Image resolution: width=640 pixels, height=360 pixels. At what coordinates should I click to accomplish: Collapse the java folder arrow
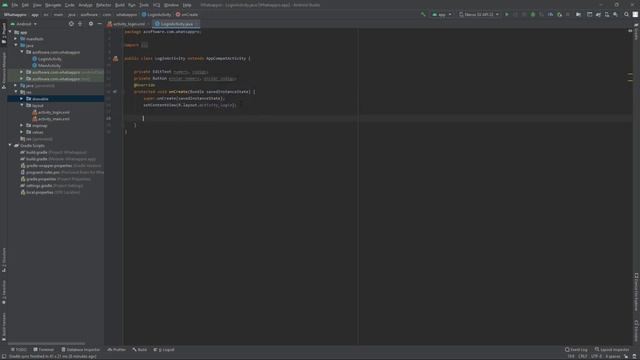coord(16,45)
